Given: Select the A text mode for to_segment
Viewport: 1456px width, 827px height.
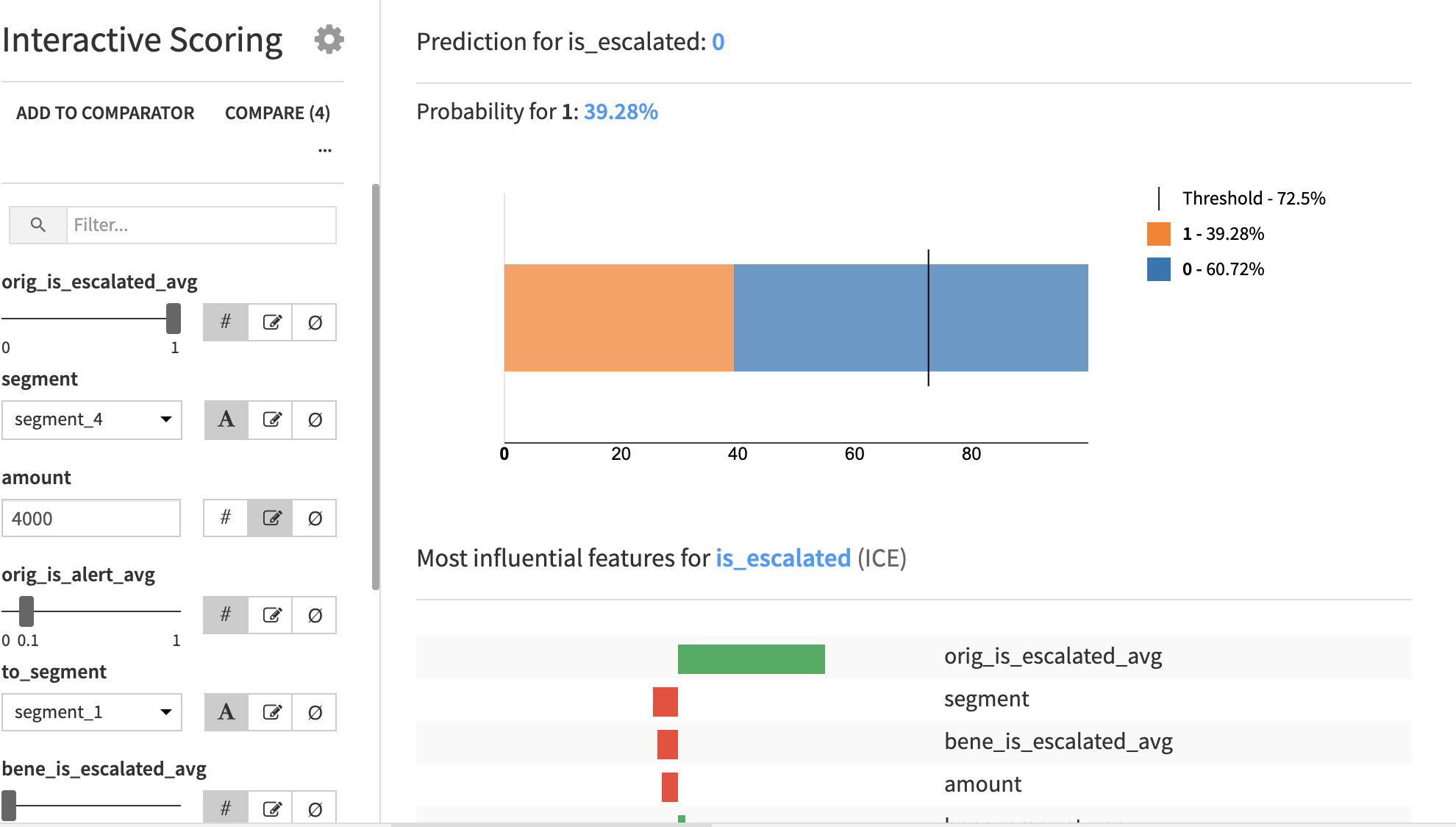Looking at the screenshot, I should pyautogui.click(x=224, y=711).
